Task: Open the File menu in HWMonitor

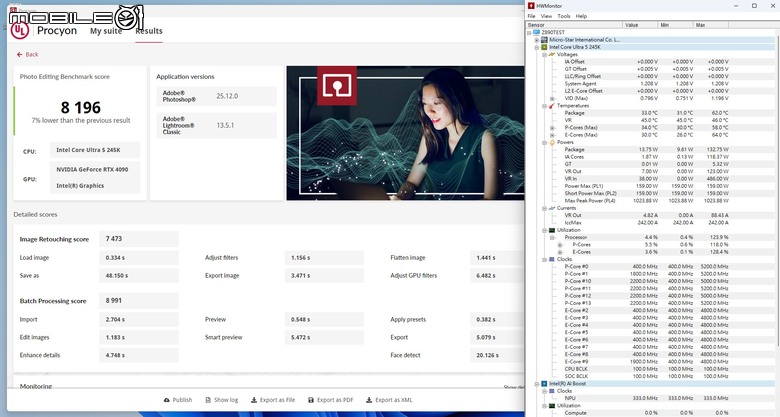Action: pos(531,16)
